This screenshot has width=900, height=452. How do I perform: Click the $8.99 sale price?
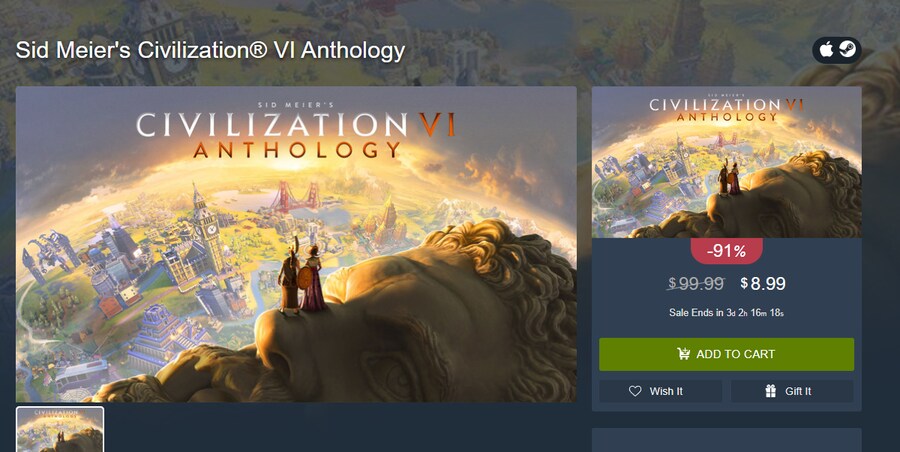coord(763,284)
